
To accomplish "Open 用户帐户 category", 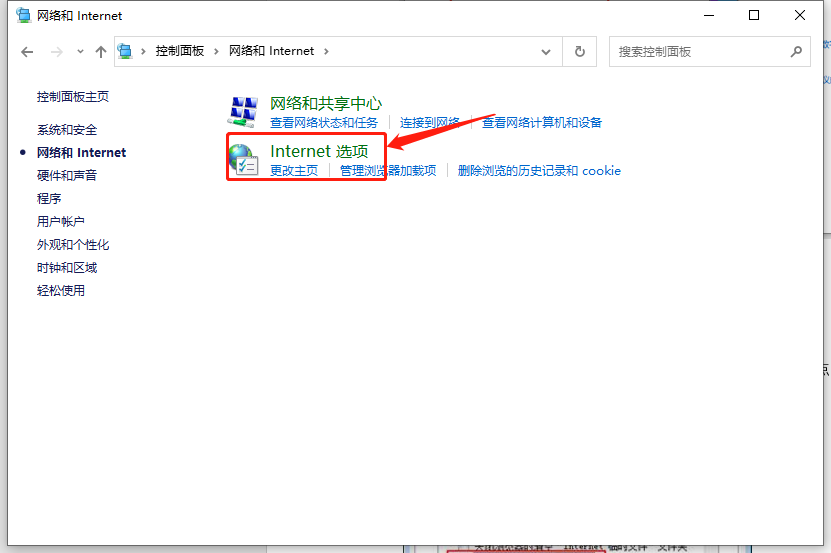I will click(61, 222).
